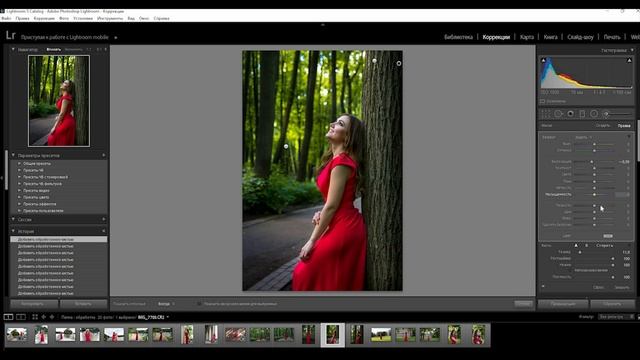The image size is (640, 360).
Task: Select the crop overlay tool
Action: click(546, 114)
